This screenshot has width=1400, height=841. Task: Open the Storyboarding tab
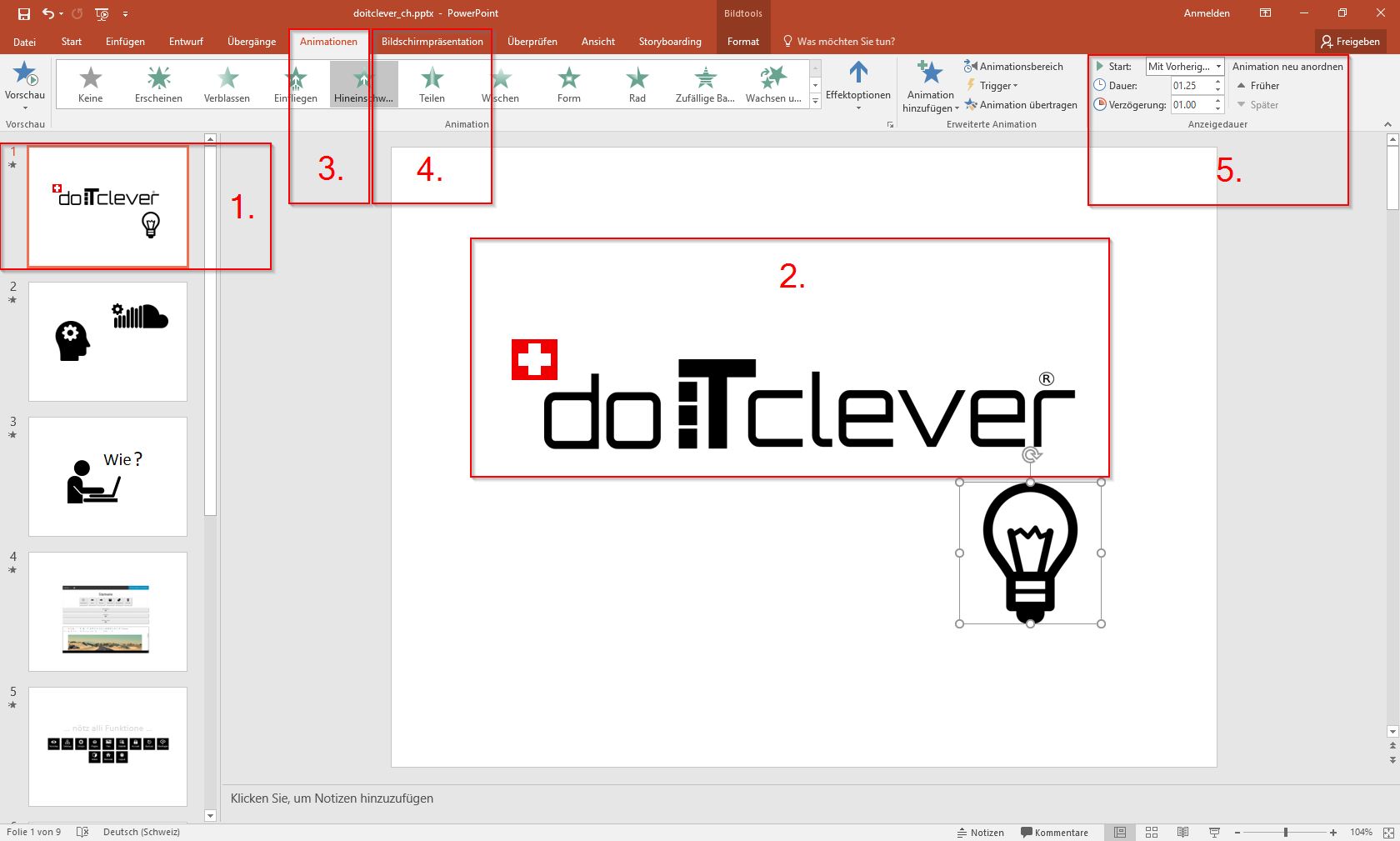pos(670,42)
